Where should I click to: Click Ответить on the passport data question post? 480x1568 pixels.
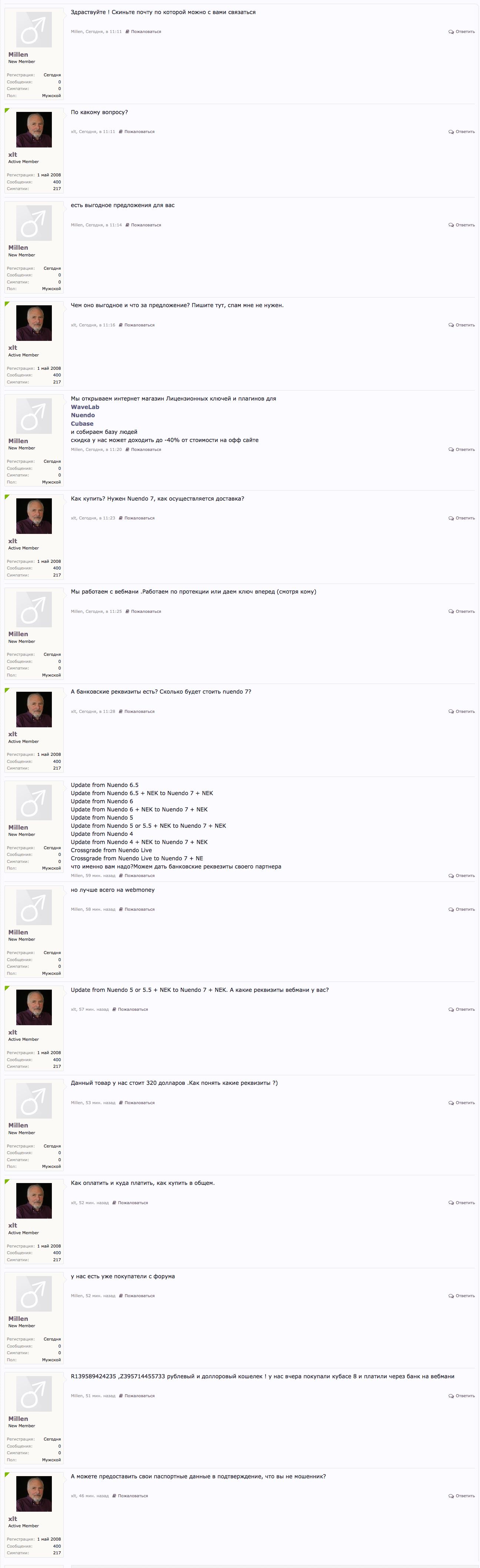click(462, 1496)
